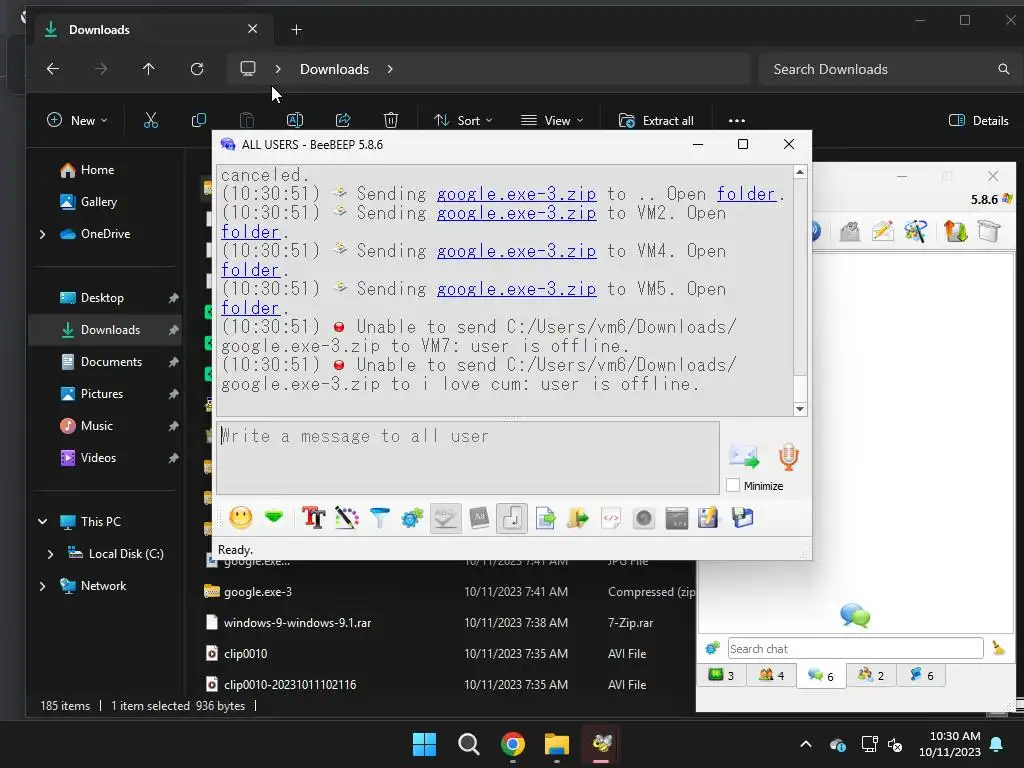
Task: Click the floppy-with-pencil save icon
Action: [x=709, y=518]
